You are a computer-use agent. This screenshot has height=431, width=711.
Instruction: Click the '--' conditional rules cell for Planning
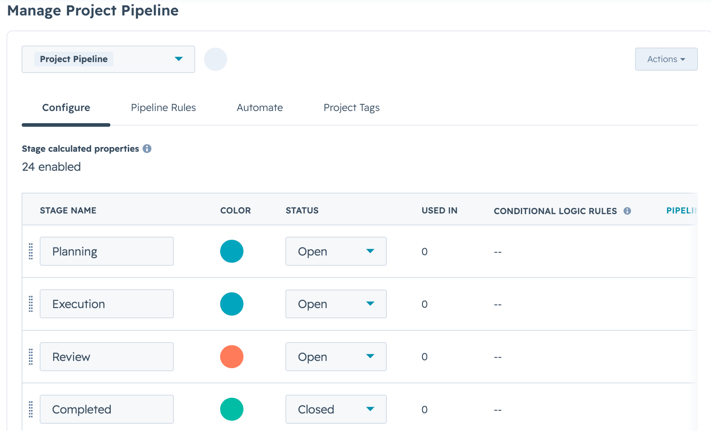(498, 252)
